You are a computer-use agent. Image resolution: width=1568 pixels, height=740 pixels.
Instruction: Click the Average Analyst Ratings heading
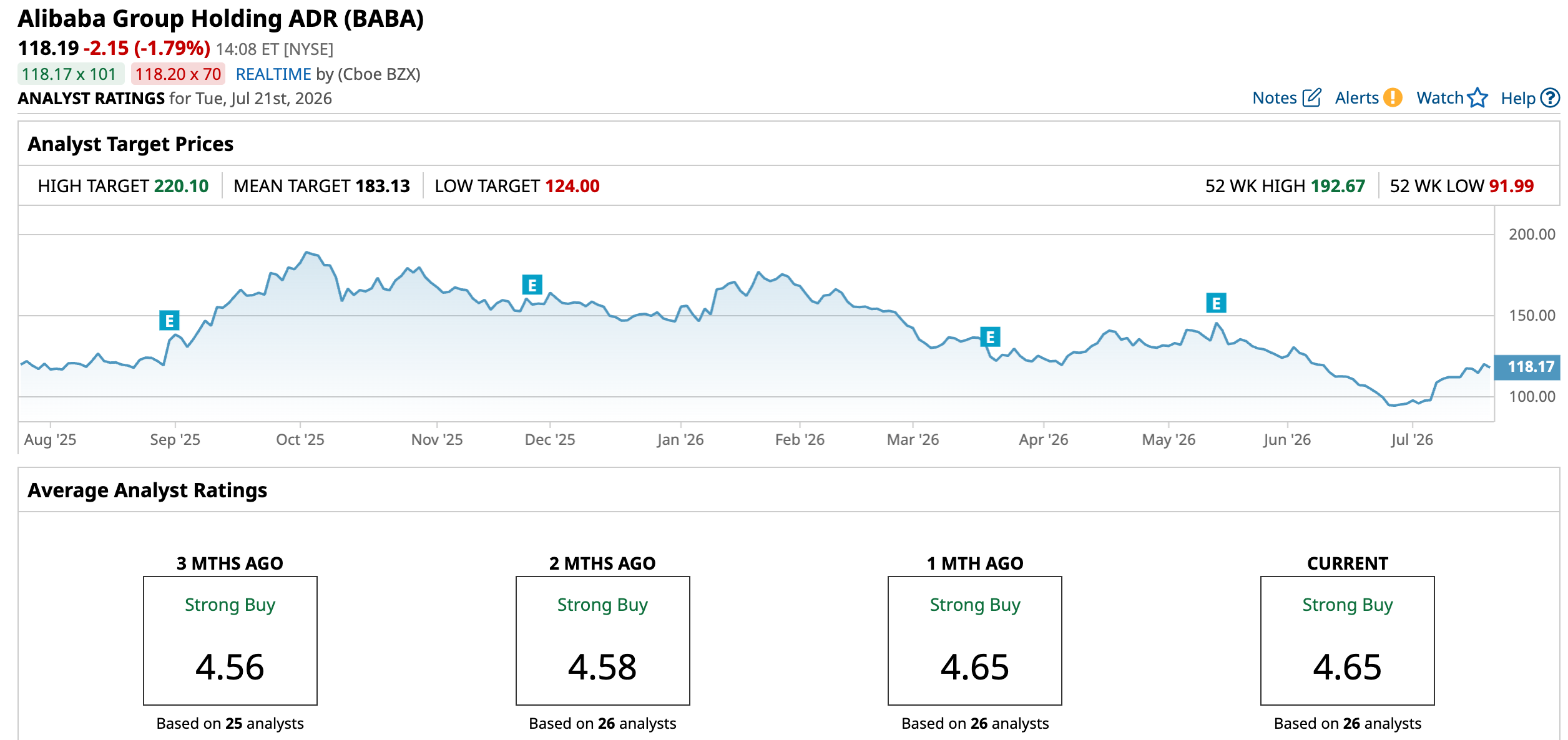147,490
